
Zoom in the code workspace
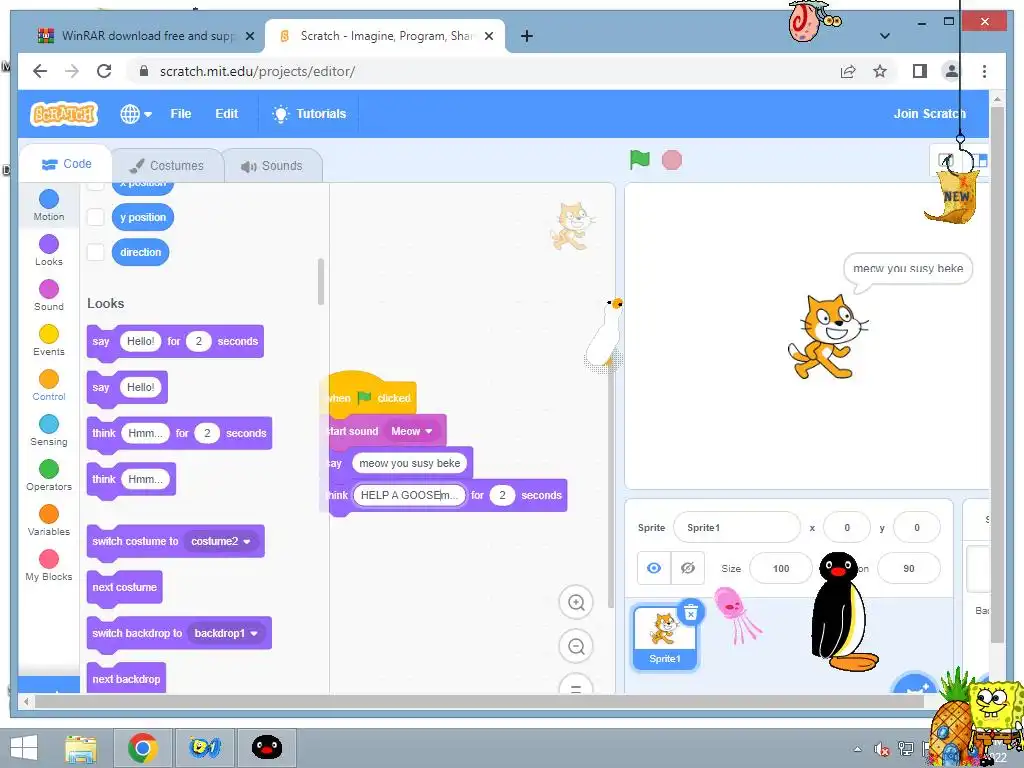coord(576,602)
